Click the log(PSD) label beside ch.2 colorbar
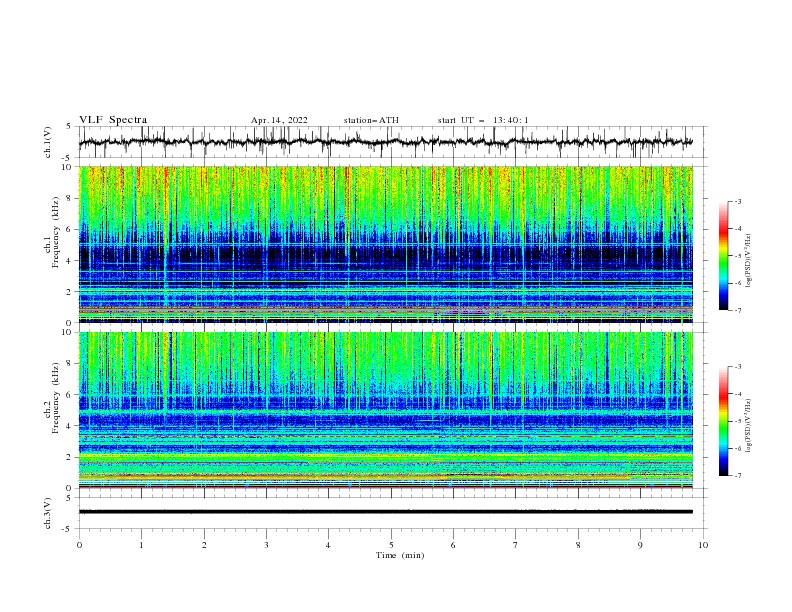Screen dimensions: 792x612 (749, 426)
